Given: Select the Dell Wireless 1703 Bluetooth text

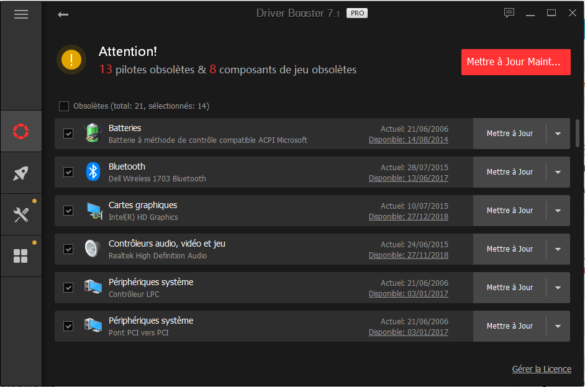Looking at the screenshot, I should tap(157, 179).
